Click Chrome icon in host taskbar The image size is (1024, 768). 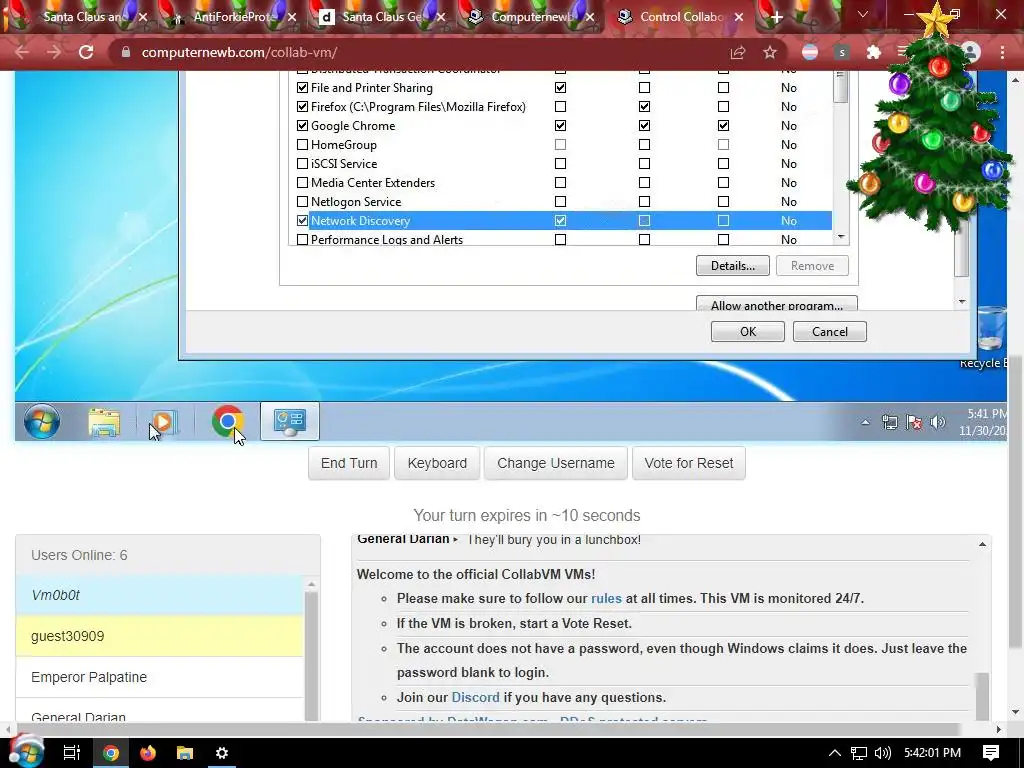coord(111,753)
